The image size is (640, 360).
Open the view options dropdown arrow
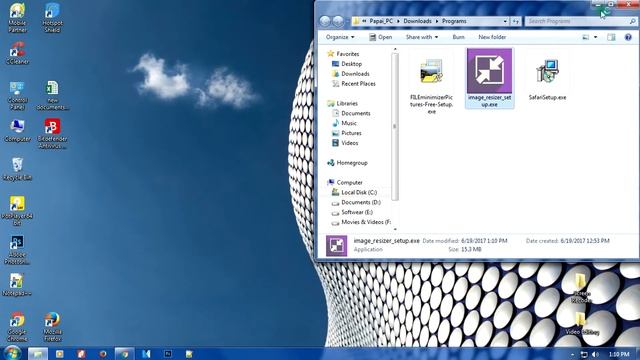(595, 37)
